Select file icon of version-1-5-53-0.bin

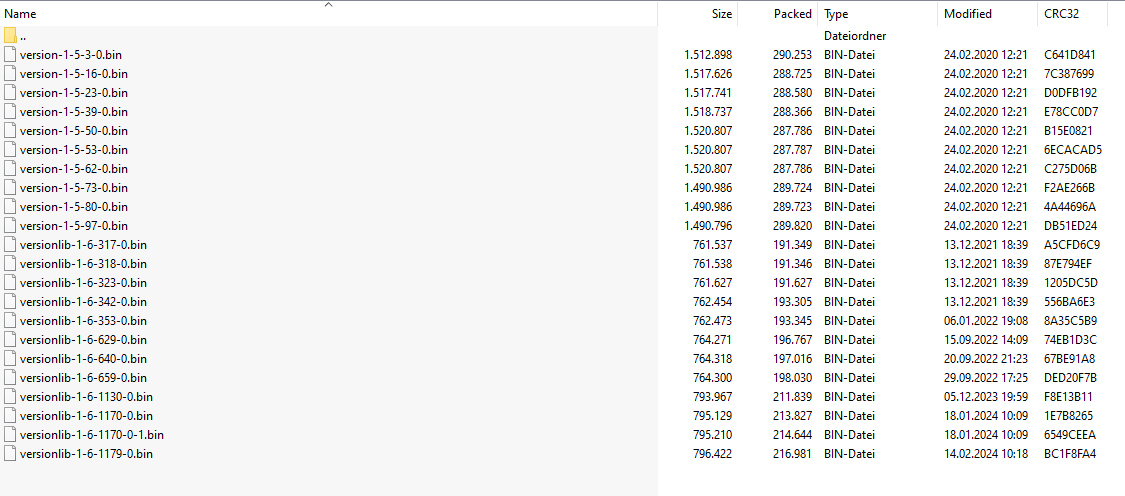click(x=9, y=149)
